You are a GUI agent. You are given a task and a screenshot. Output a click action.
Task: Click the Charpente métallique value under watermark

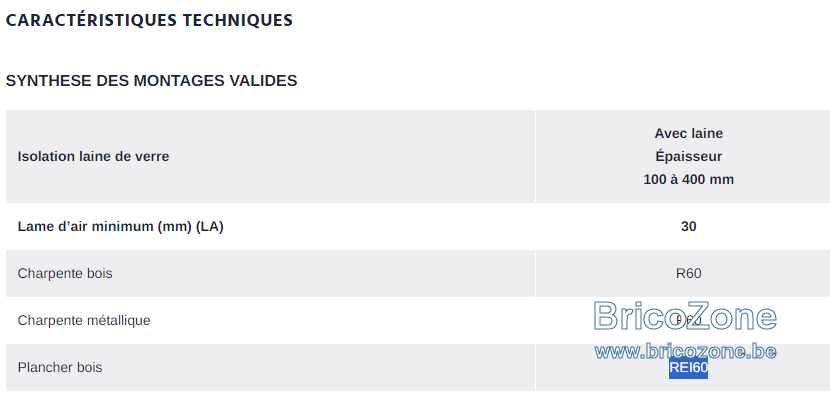click(x=688, y=320)
